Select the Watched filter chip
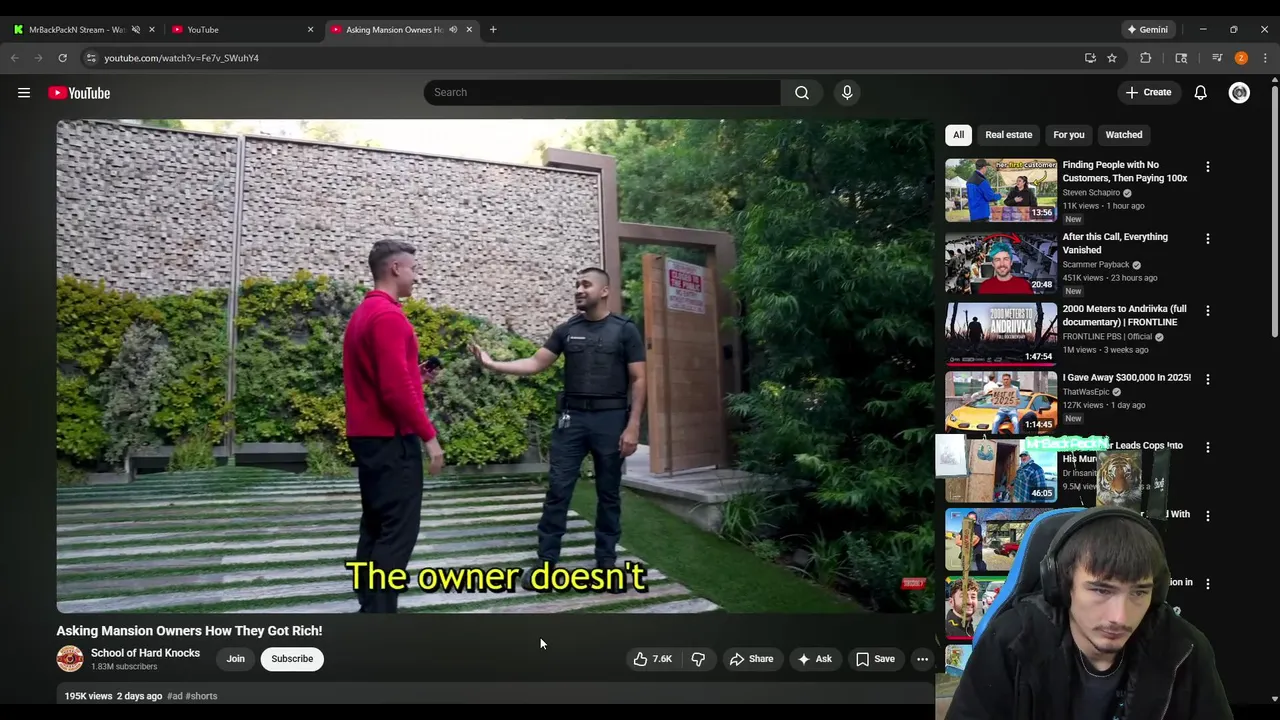The height and width of the screenshot is (720, 1280). [1123, 135]
